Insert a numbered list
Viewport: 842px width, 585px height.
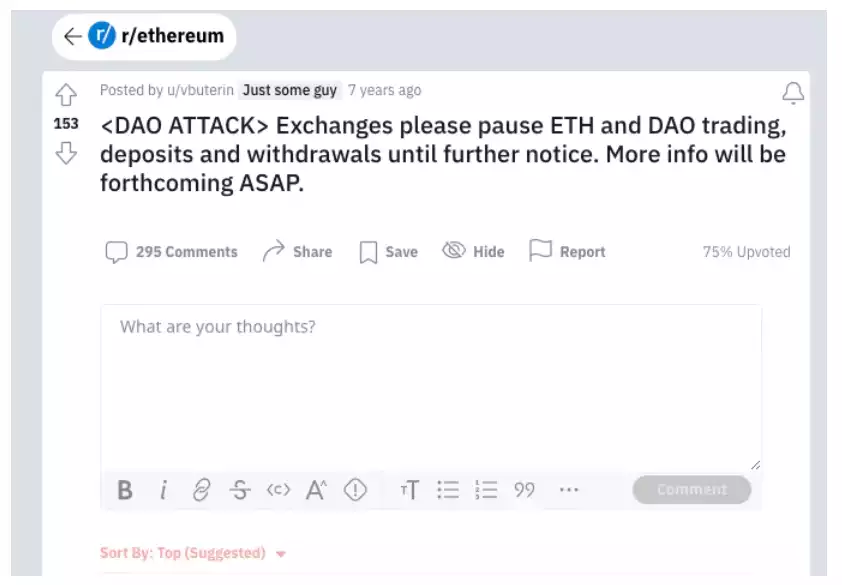click(x=486, y=490)
